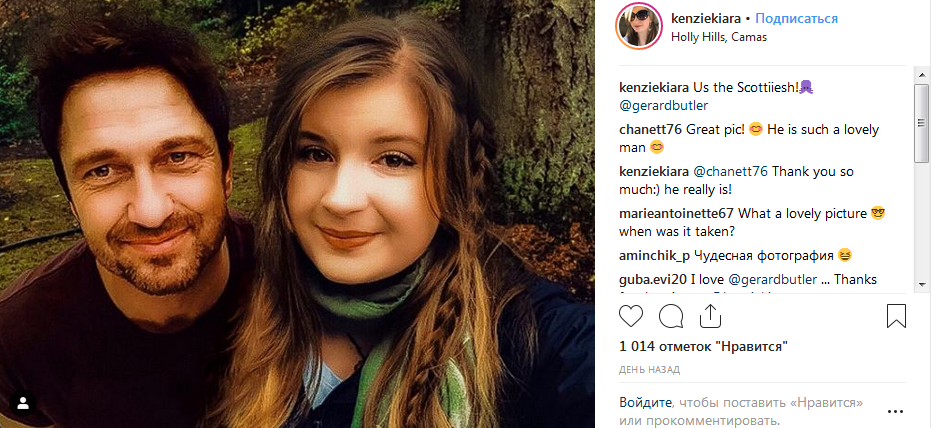931x428 pixels.
Task: Open the three-dots more options menu
Action: coord(899,410)
